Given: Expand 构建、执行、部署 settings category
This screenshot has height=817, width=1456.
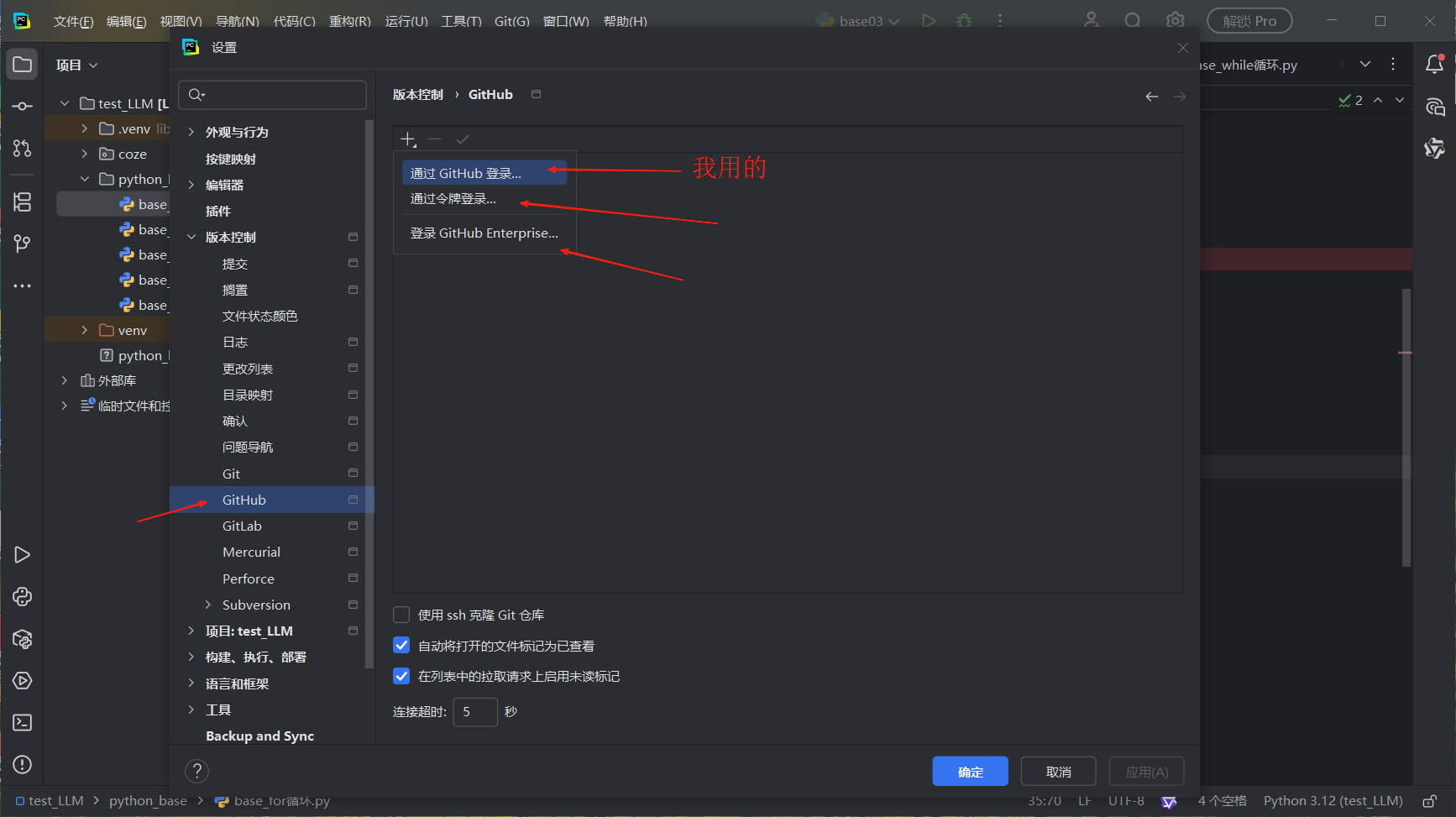Looking at the screenshot, I should [191, 657].
